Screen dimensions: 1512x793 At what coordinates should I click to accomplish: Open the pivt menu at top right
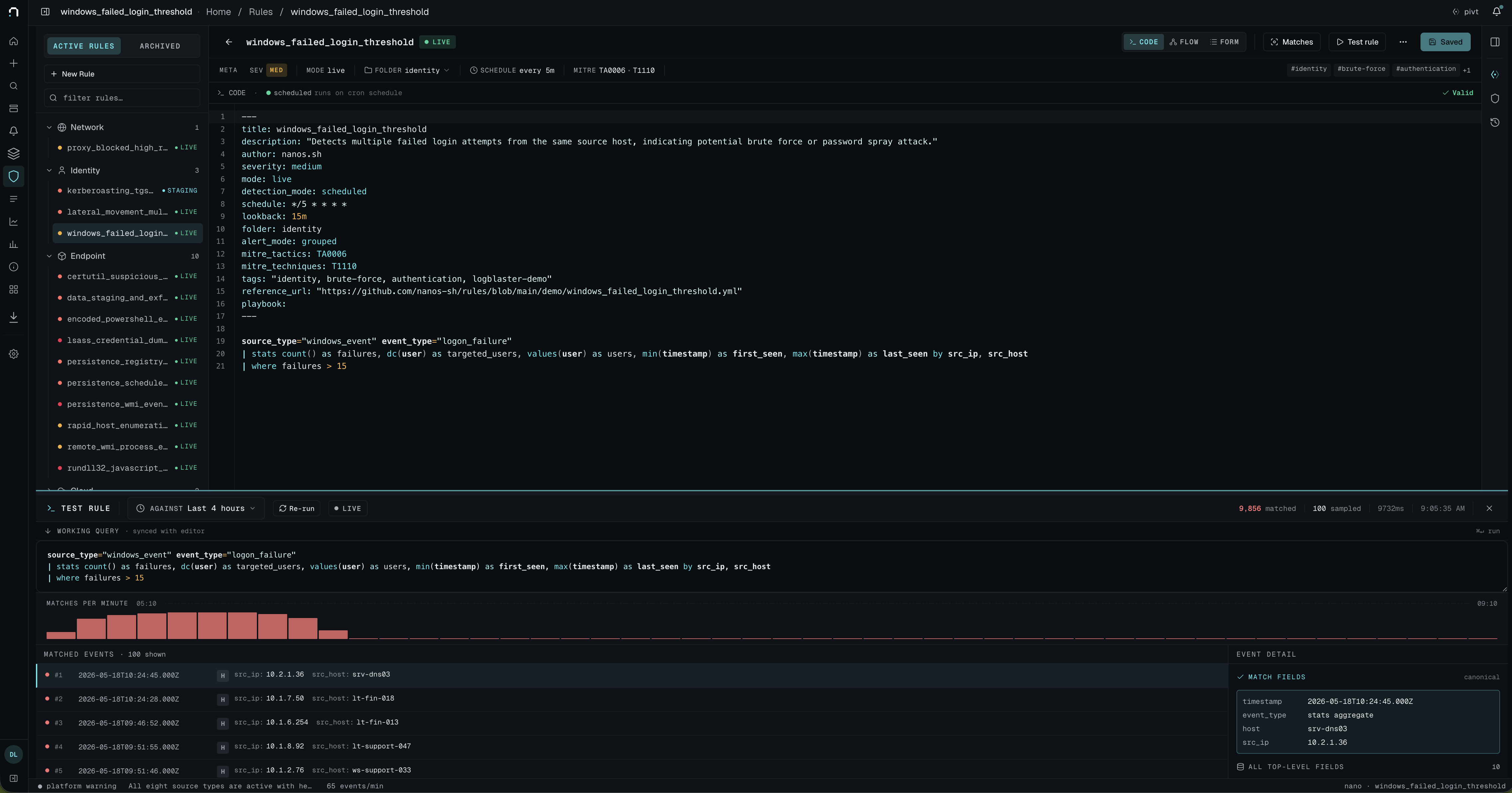tap(1466, 12)
